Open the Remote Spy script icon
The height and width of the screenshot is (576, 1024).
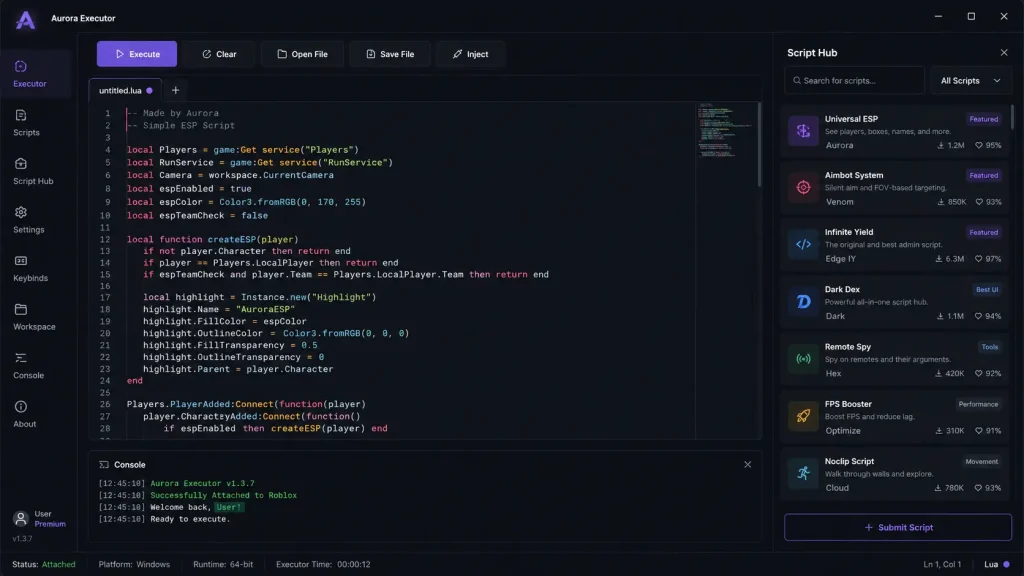(x=803, y=359)
